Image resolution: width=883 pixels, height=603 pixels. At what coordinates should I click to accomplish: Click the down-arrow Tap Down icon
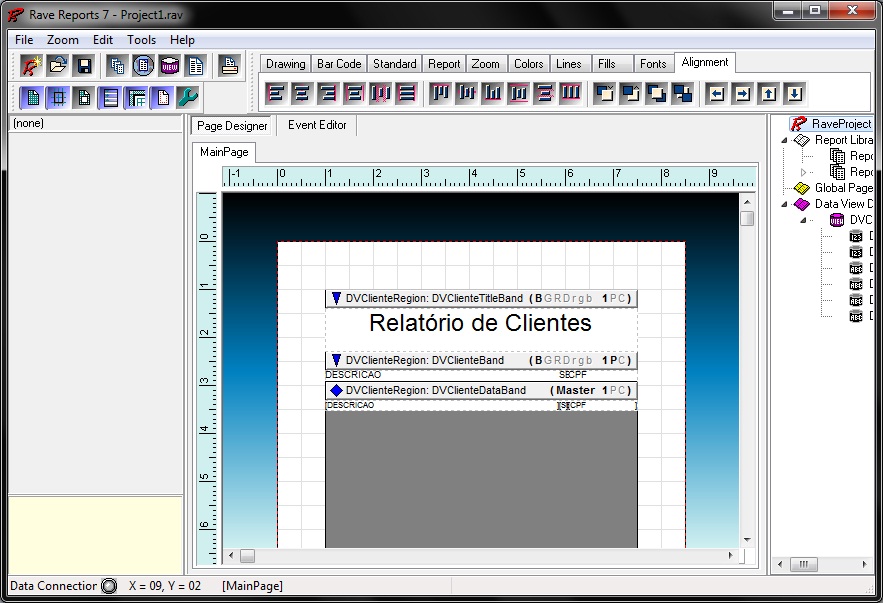[x=794, y=94]
